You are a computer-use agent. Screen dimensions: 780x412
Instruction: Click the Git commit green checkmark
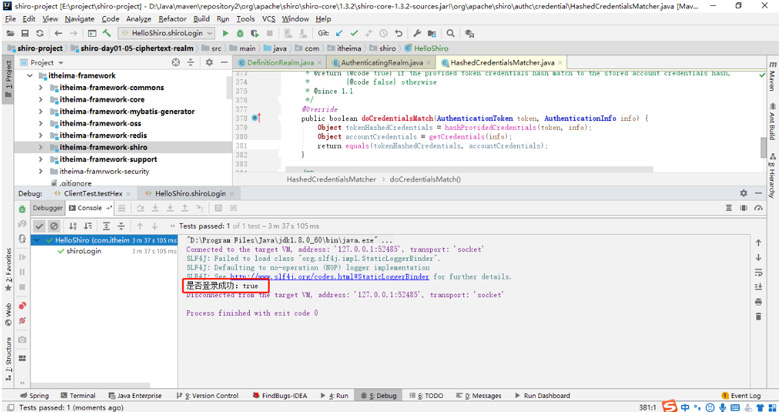[354, 33]
